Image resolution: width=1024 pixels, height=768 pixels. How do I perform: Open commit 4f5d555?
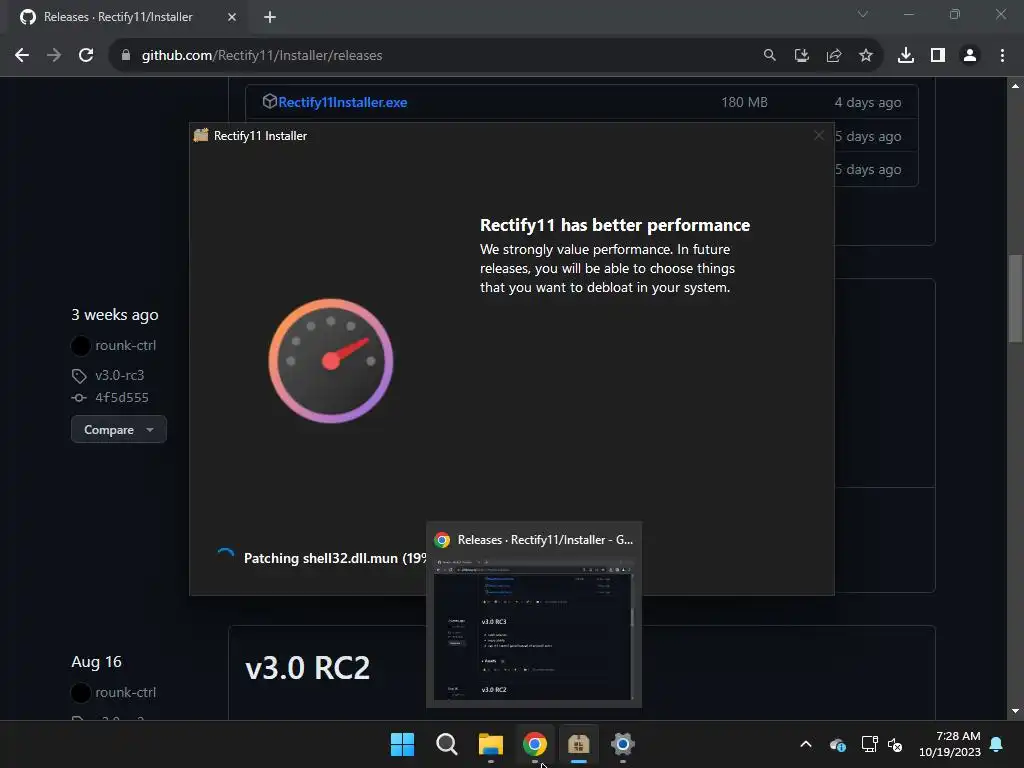(122, 398)
